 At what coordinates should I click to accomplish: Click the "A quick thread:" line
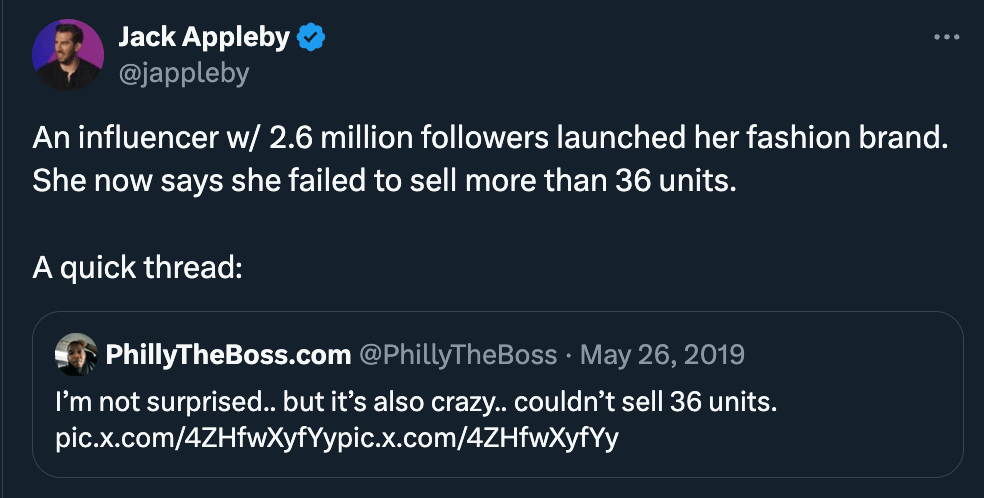coord(137,268)
